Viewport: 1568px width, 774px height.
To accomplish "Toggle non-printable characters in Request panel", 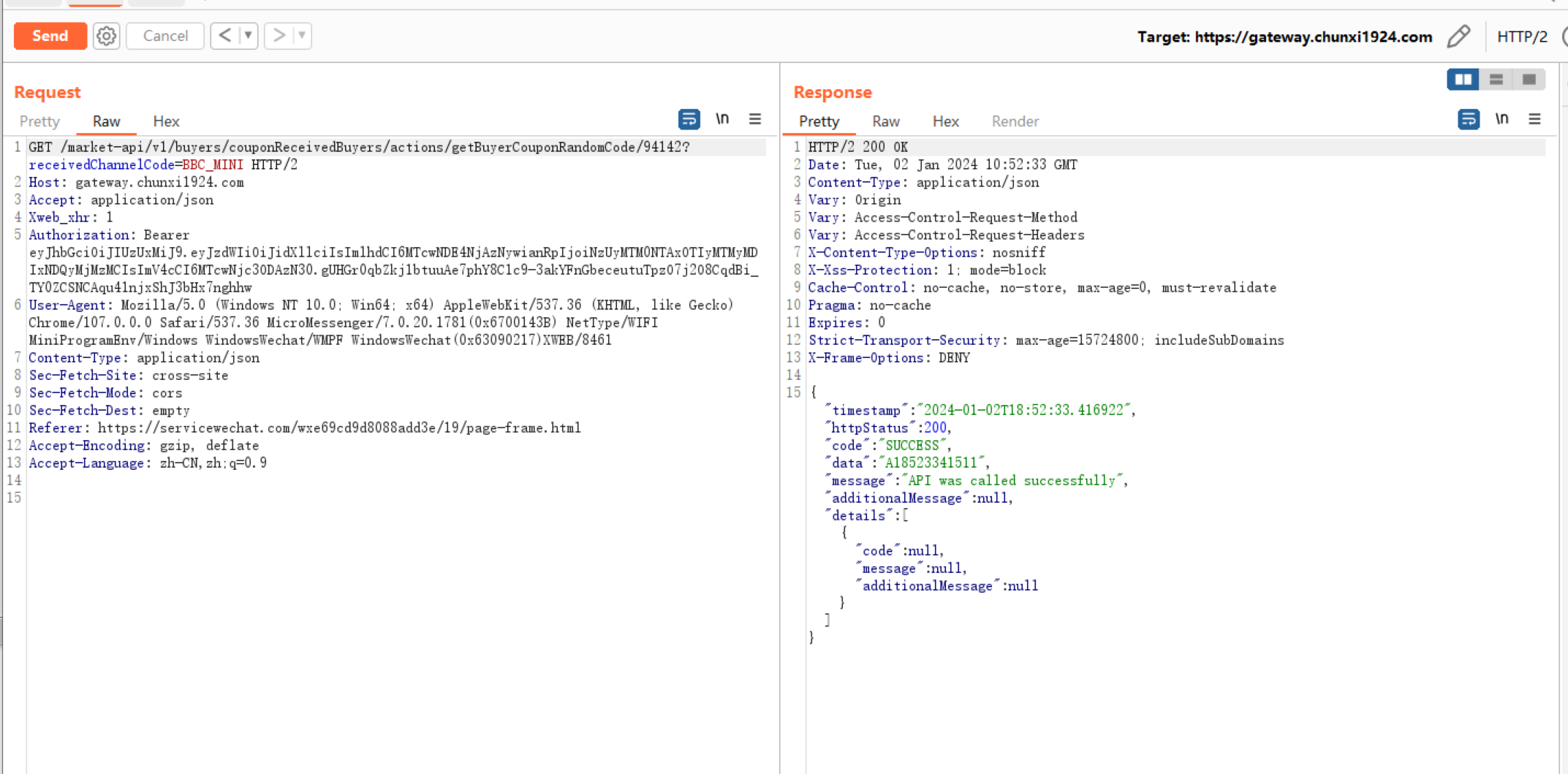I will [722, 119].
